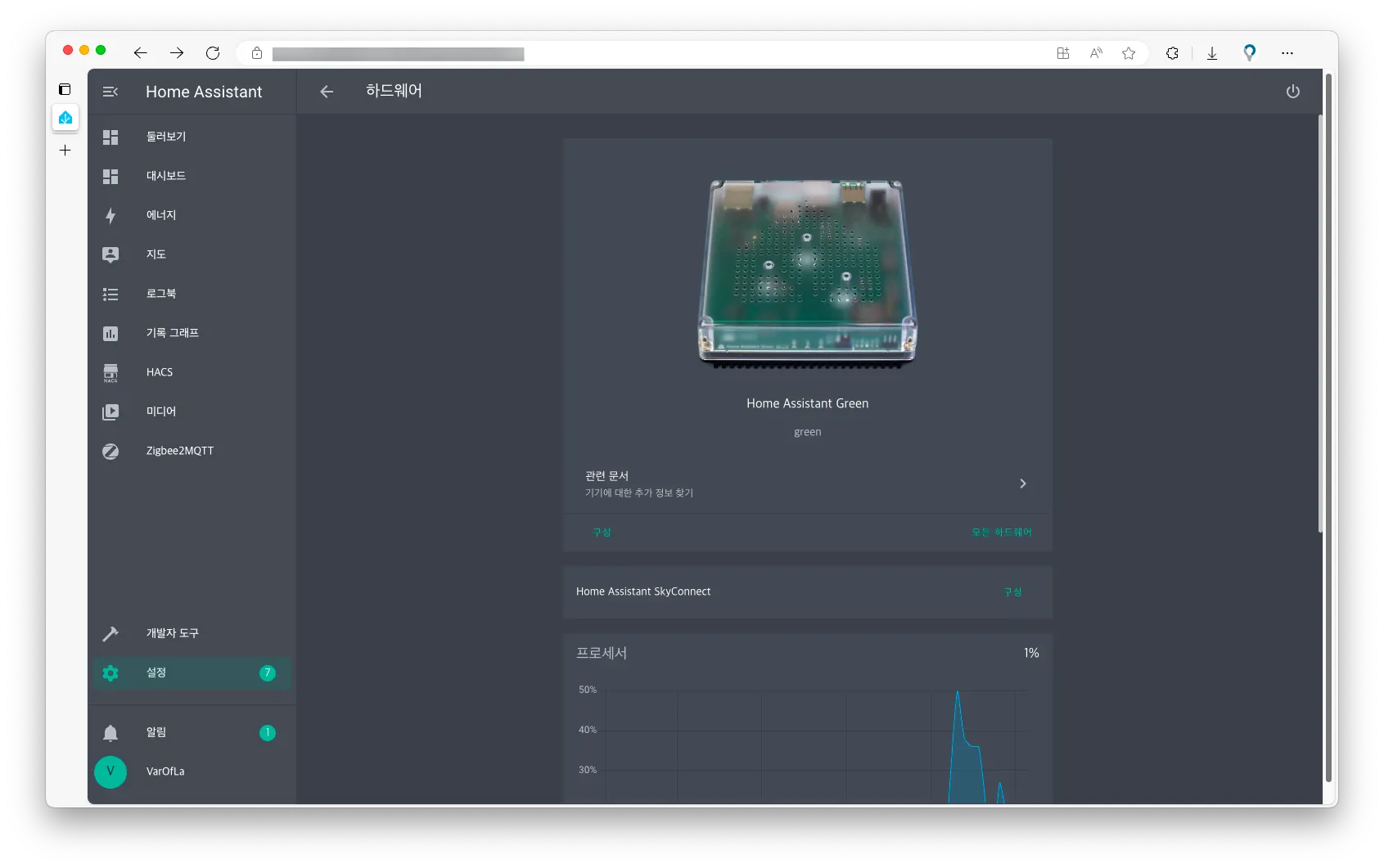1384x868 pixels.
Task: Click 구성 for Home Assistant SkyConnect
Action: click(1012, 592)
